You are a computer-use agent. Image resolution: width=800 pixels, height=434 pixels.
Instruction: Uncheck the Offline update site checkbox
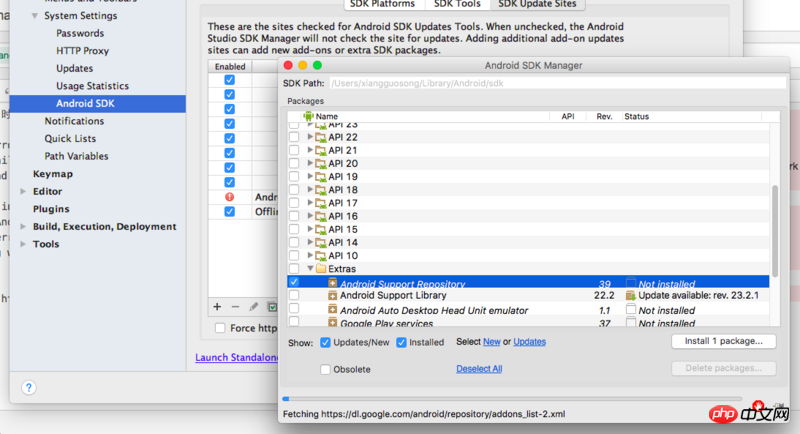[230, 212]
